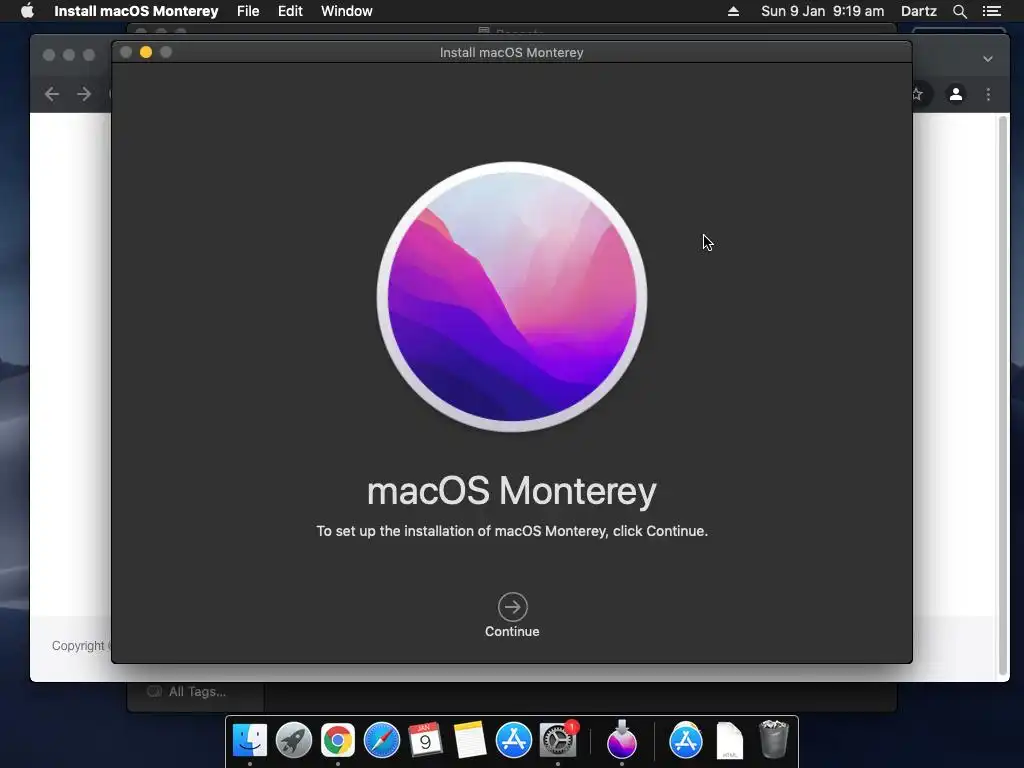The image size is (1024, 768).
Task: Open App Store from the Dock
Action: coord(513,741)
